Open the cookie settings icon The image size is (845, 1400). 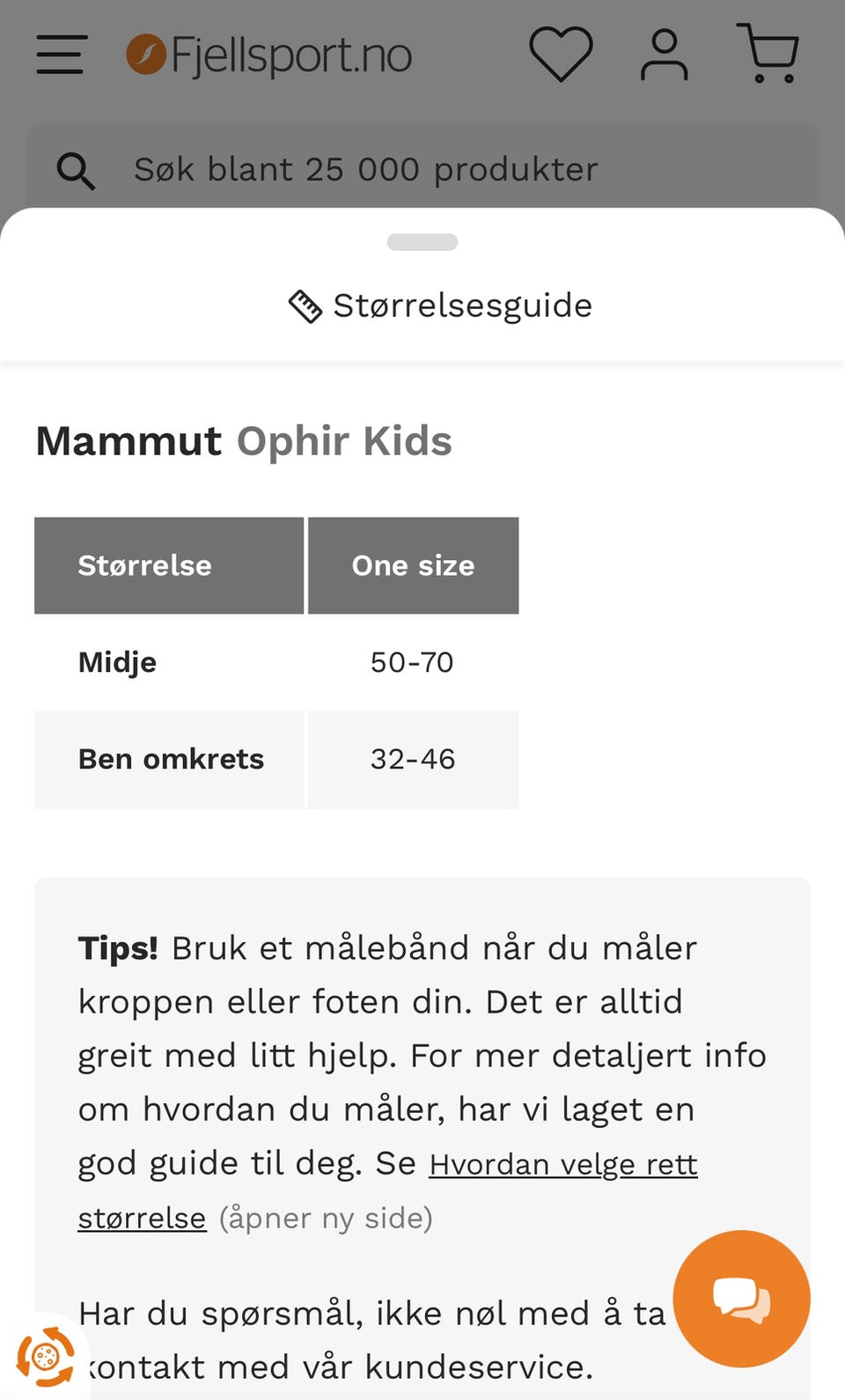[x=46, y=1356]
